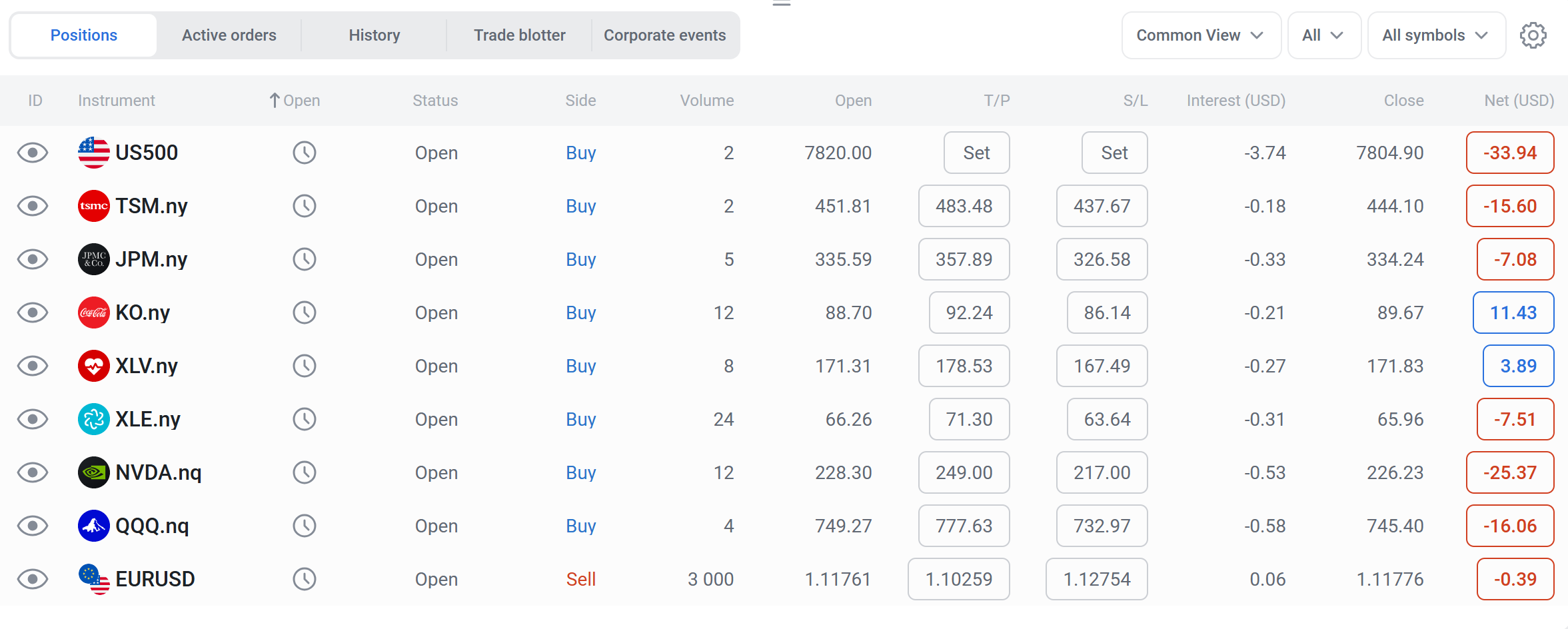Click the TSMC logo icon
This screenshot has width=1568, height=629.
(x=94, y=206)
